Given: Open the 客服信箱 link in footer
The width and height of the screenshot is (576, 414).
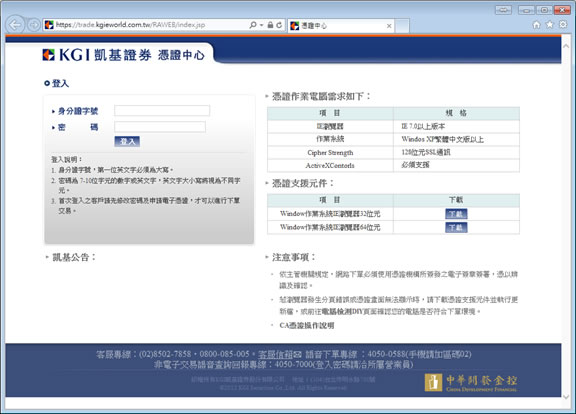Looking at the screenshot, I should pos(275,354).
